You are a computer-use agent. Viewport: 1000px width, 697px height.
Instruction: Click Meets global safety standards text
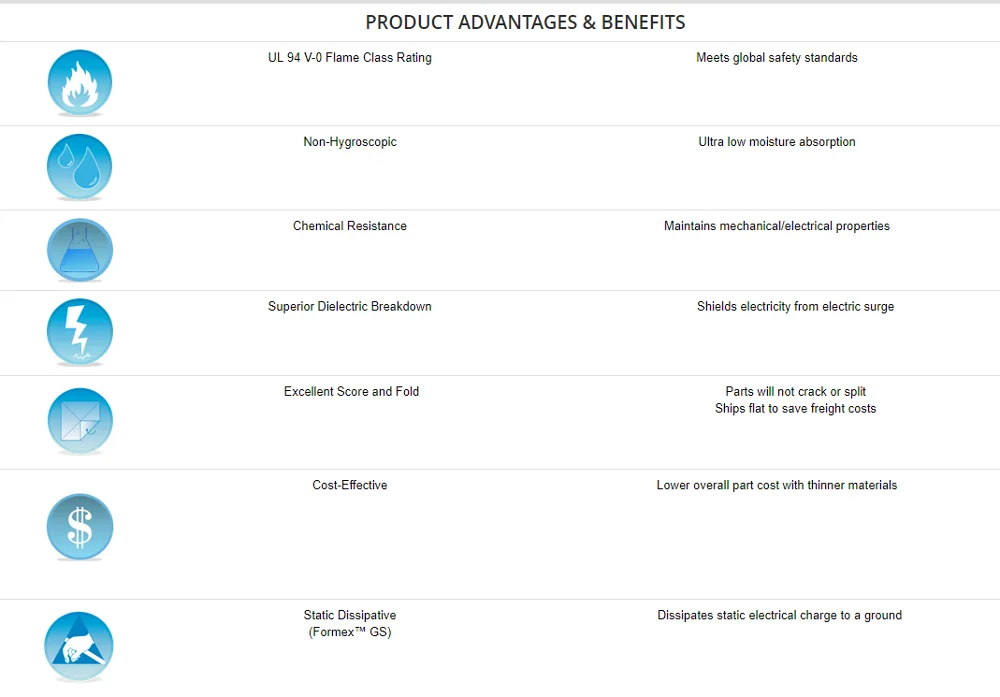777,58
